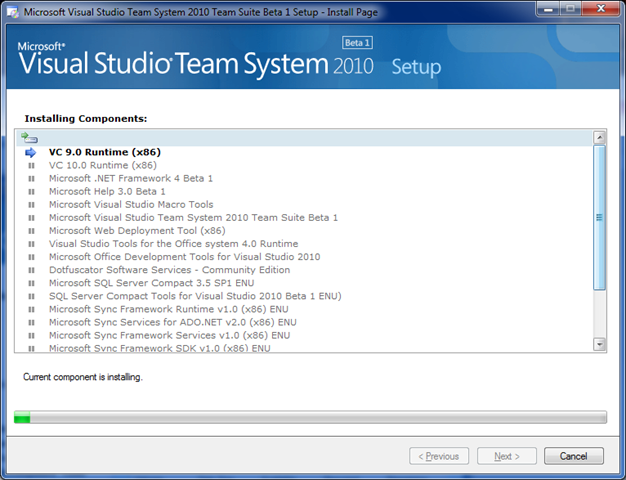Click pause icon beside Microsoft Web Deployment Tool
Screen dimensions: 626x480
(x=31, y=231)
